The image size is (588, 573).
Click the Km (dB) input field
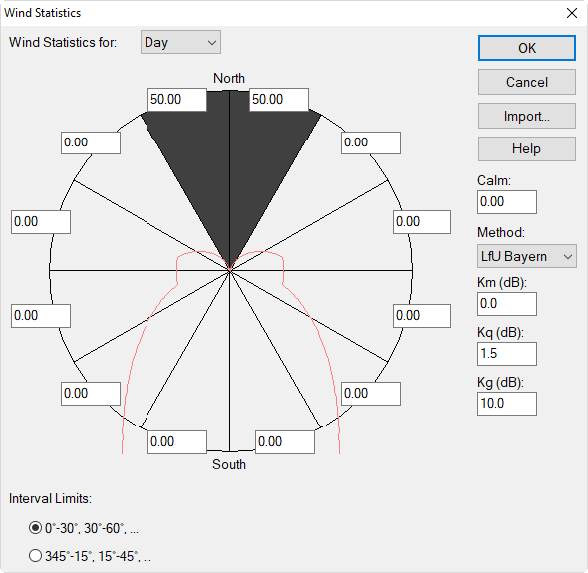coord(507,304)
